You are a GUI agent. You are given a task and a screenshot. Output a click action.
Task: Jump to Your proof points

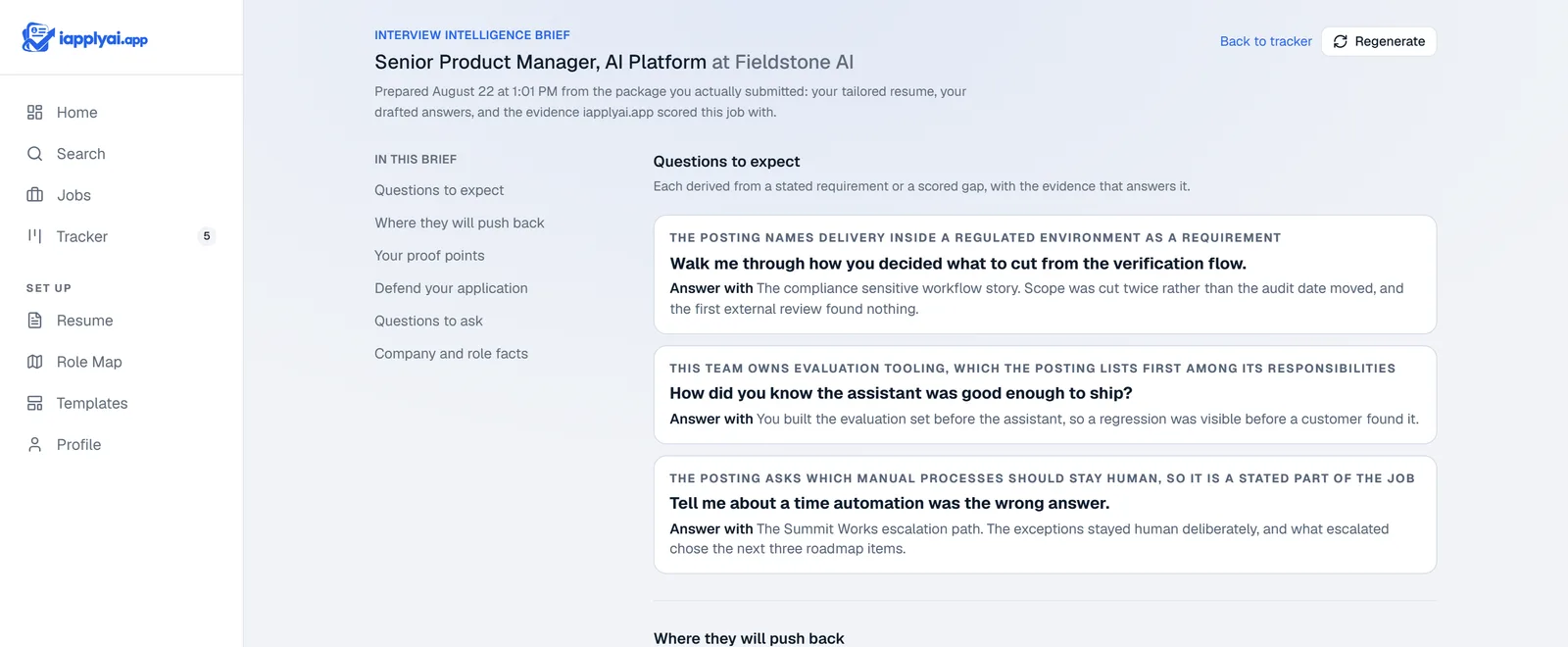[x=429, y=256]
